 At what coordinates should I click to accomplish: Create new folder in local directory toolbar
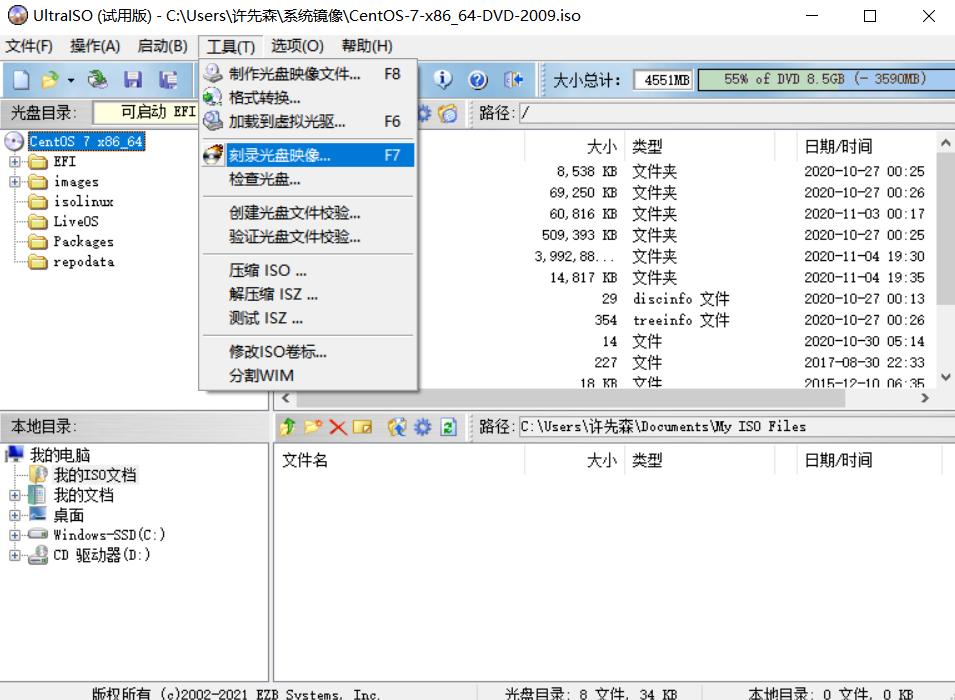[x=313, y=427]
